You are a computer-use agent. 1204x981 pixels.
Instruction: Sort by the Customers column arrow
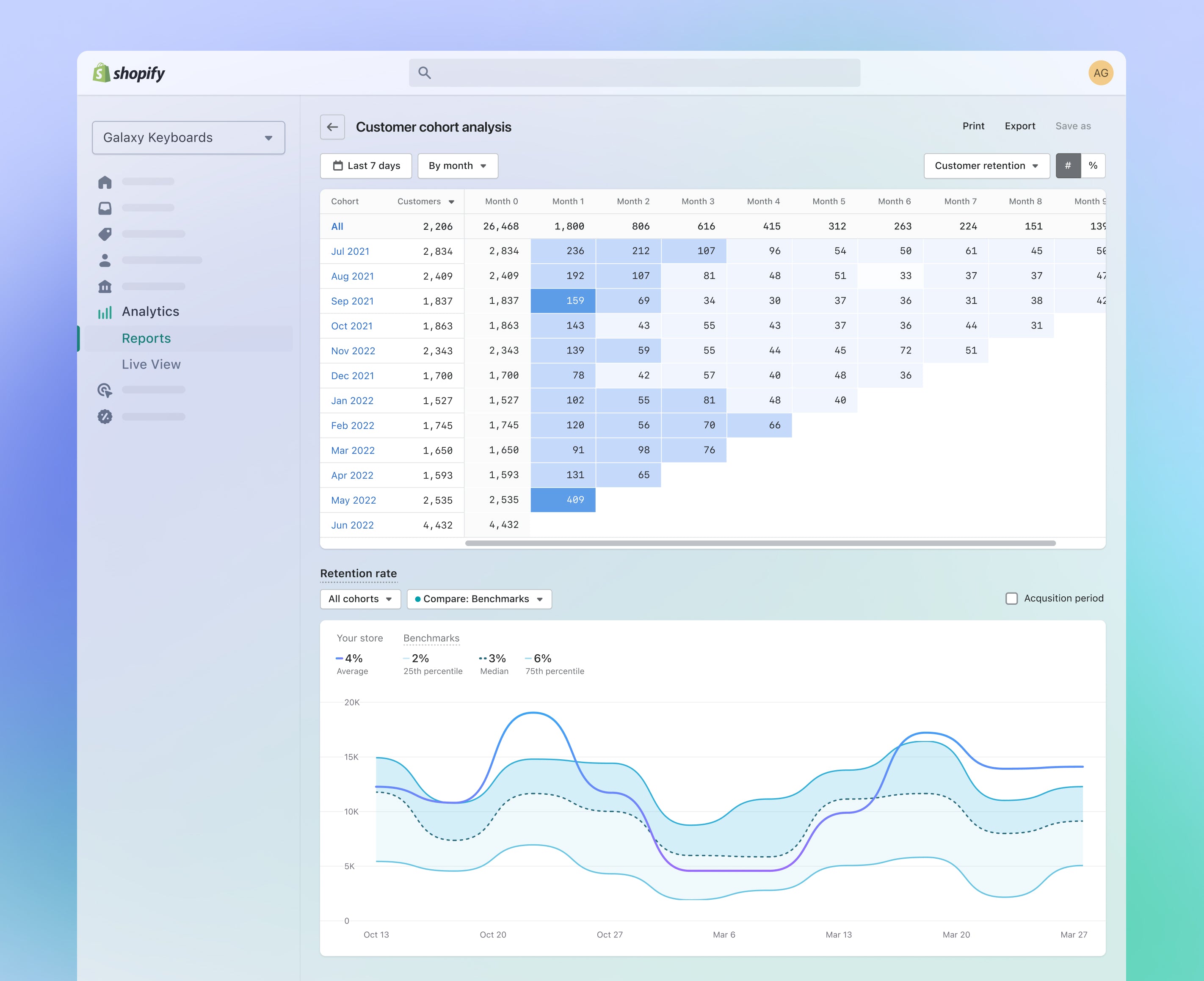[x=452, y=202]
